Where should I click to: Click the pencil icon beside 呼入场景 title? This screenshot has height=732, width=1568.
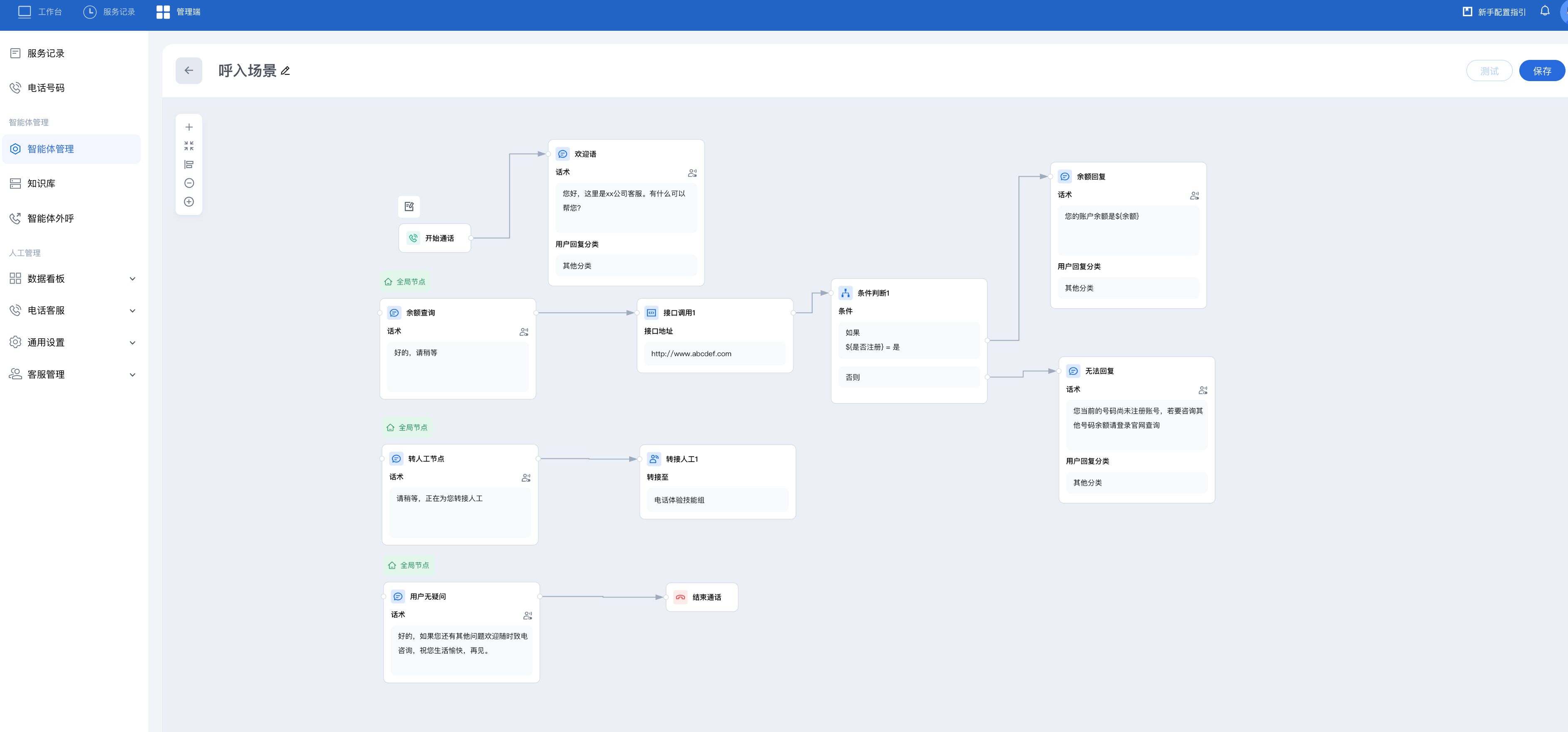[285, 71]
